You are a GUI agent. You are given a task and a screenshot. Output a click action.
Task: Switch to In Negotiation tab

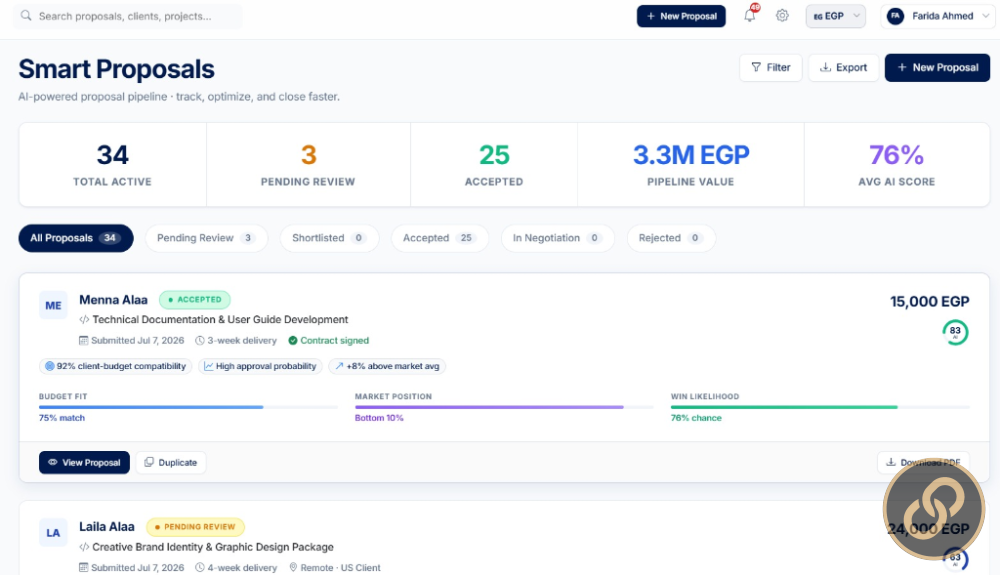point(557,238)
